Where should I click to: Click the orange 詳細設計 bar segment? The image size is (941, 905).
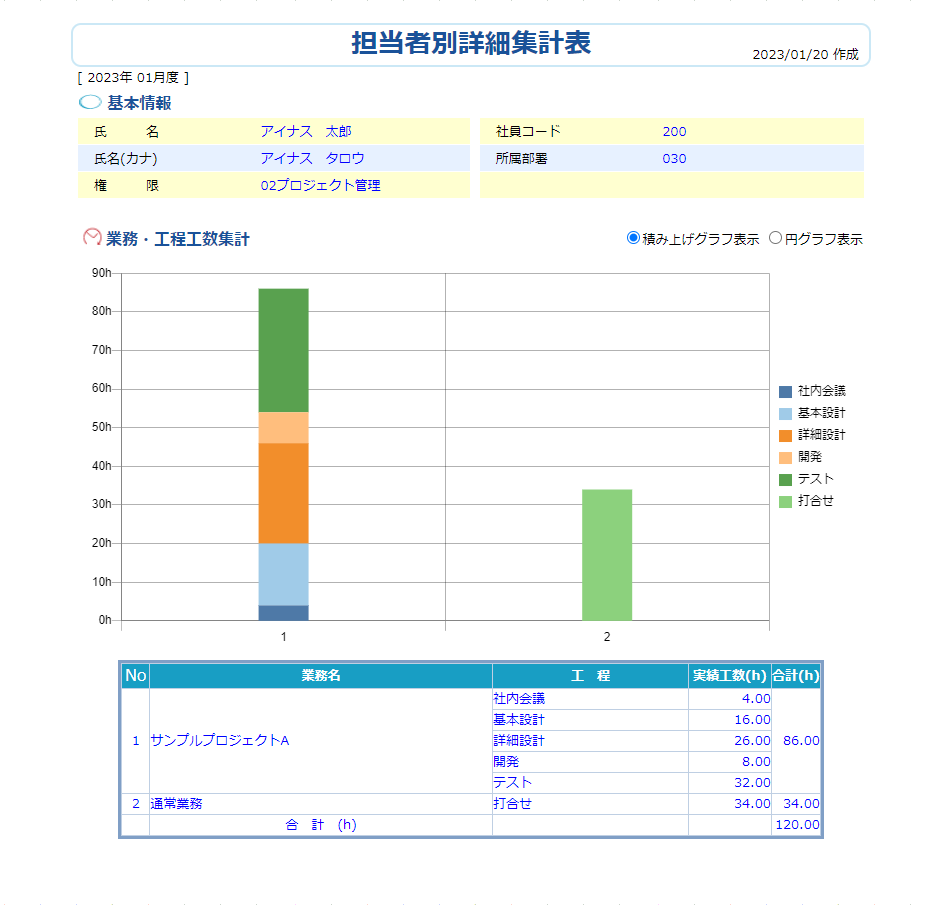283,493
